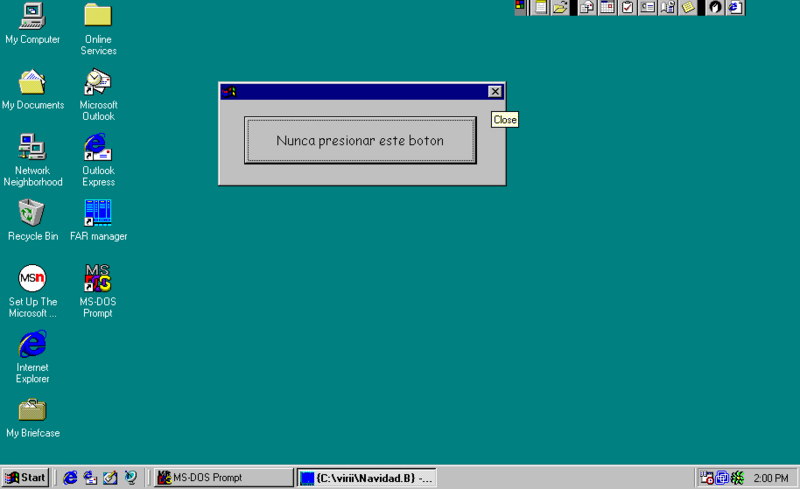Image resolution: width=800 pixels, height=489 pixels.
Task: Click the blue overlapping windows tray icon
Action: (722, 478)
